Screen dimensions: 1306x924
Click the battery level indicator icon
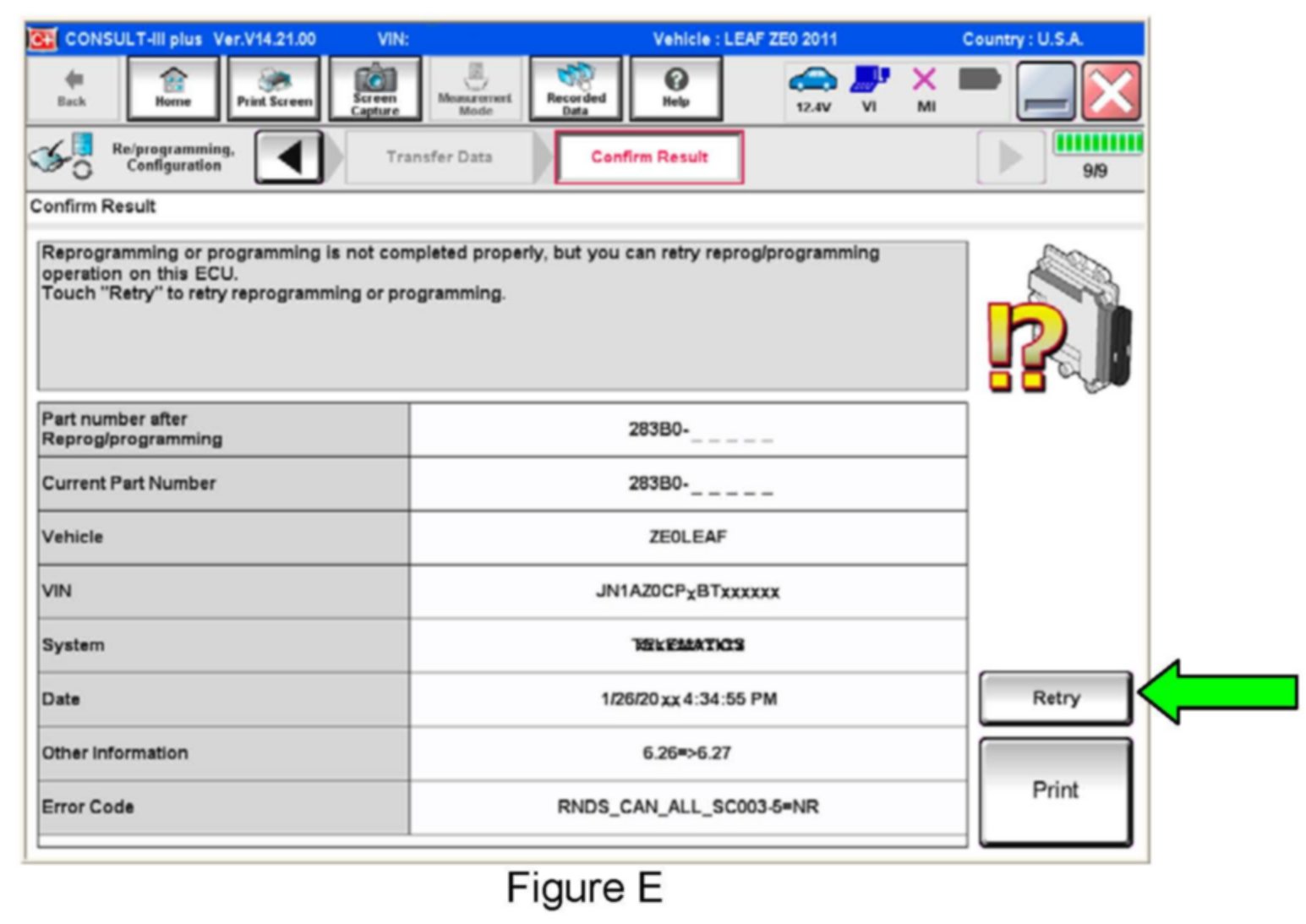click(980, 81)
